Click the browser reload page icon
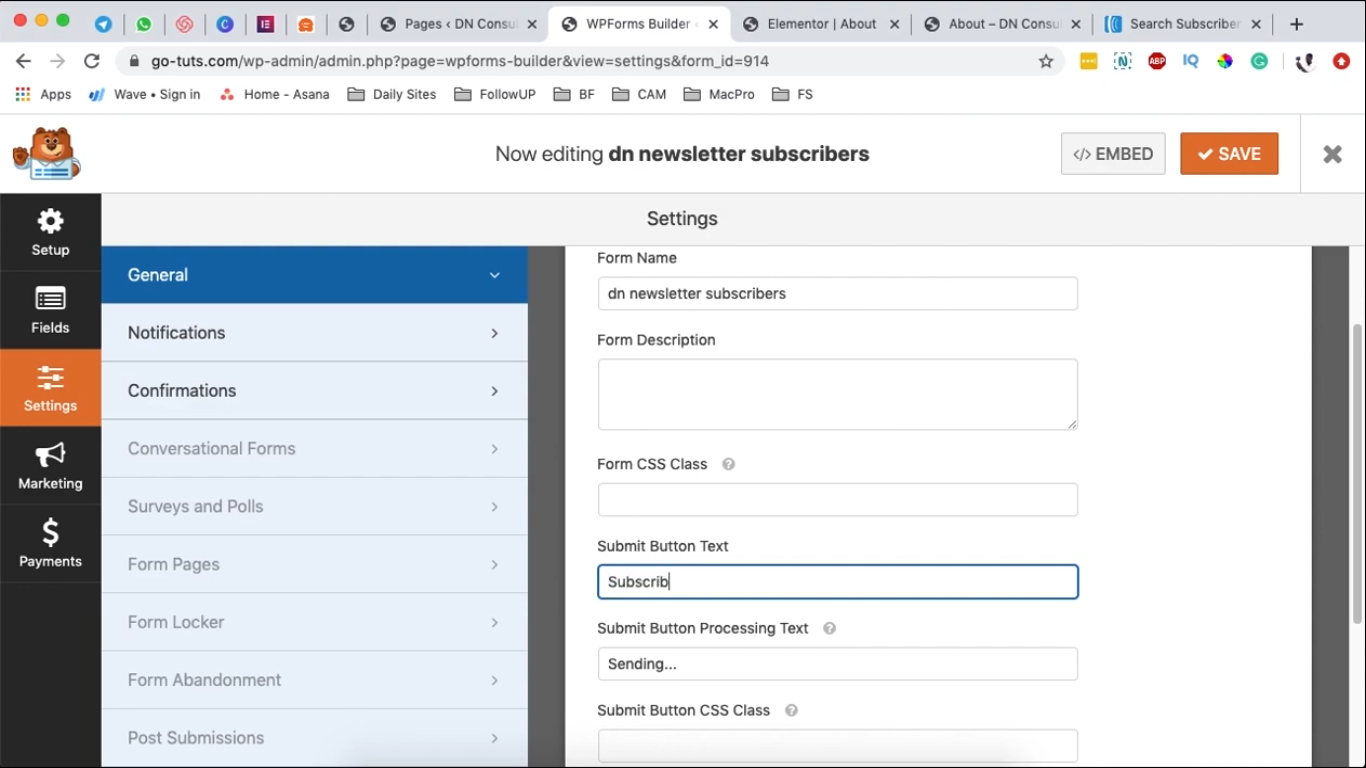 (x=92, y=61)
